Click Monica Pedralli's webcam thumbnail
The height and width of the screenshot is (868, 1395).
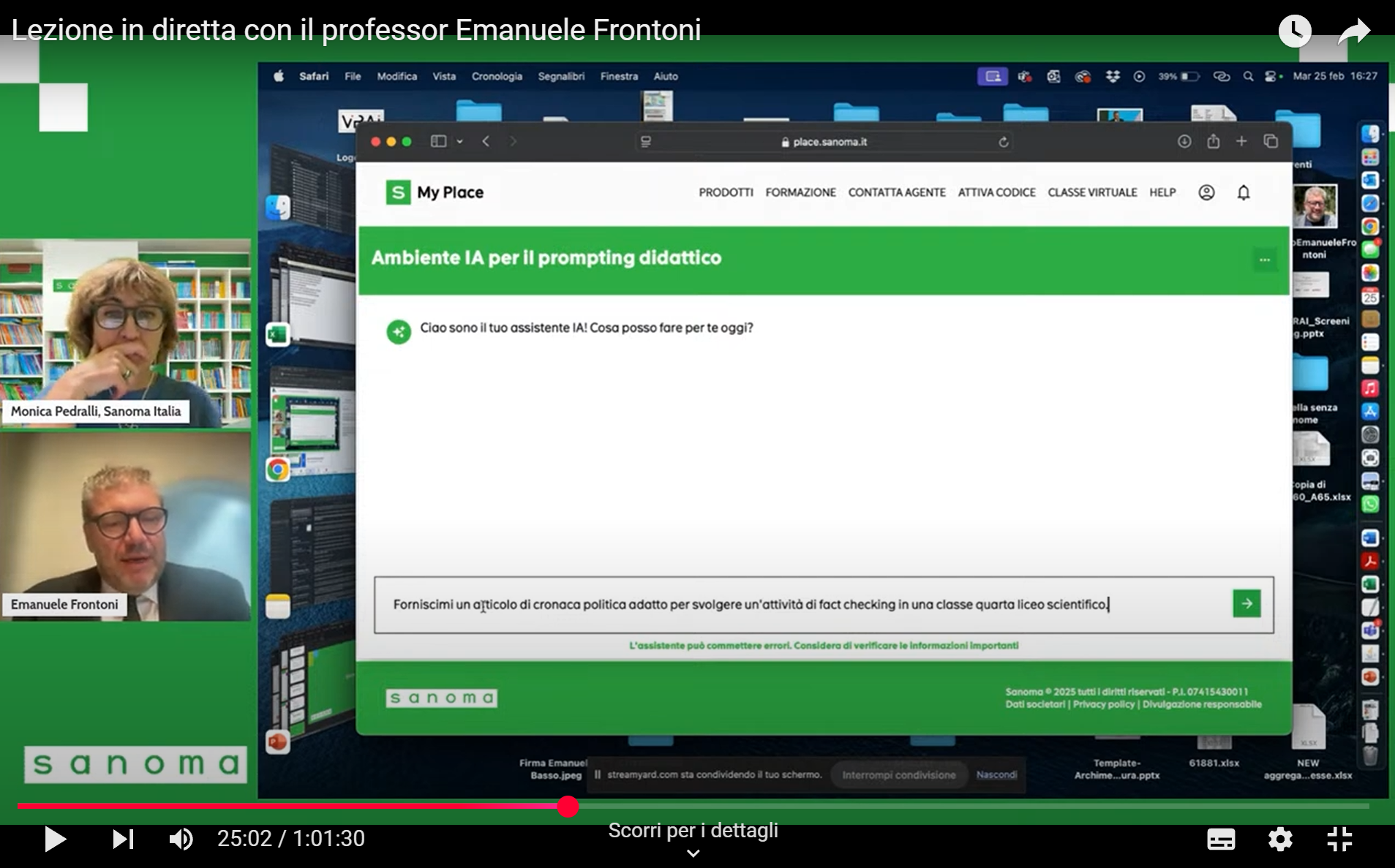(x=125, y=333)
